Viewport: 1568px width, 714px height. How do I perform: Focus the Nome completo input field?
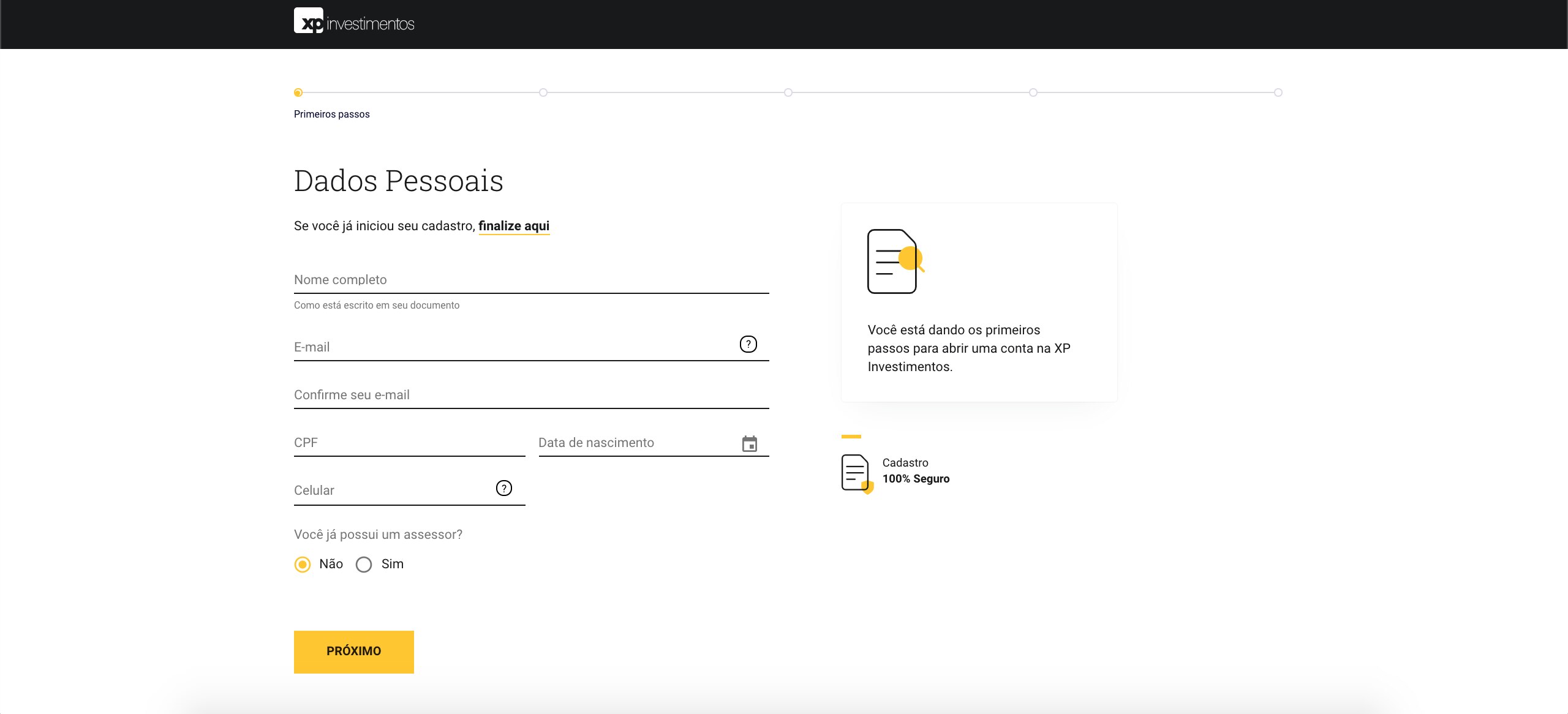pyautogui.click(x=530, y=280)
